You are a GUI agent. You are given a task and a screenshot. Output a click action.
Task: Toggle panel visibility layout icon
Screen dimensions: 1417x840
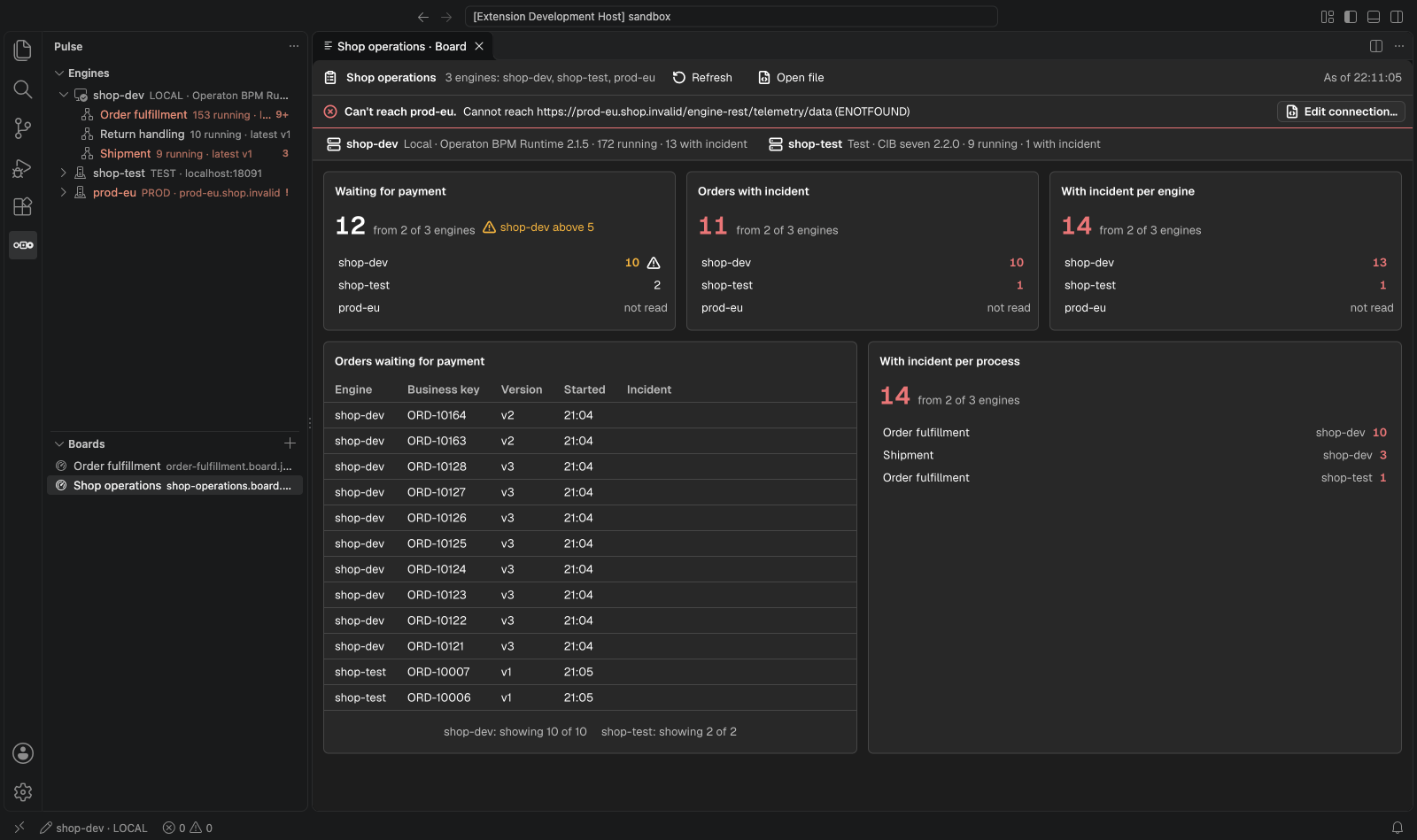(x=1374, y=17)
